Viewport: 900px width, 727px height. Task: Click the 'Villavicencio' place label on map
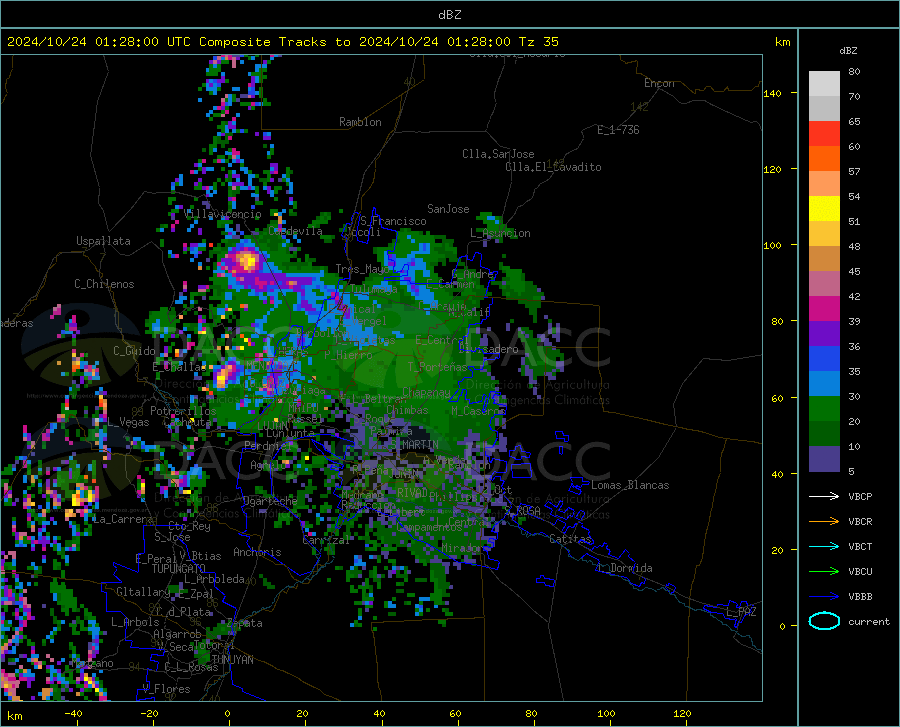coord(223,214)
